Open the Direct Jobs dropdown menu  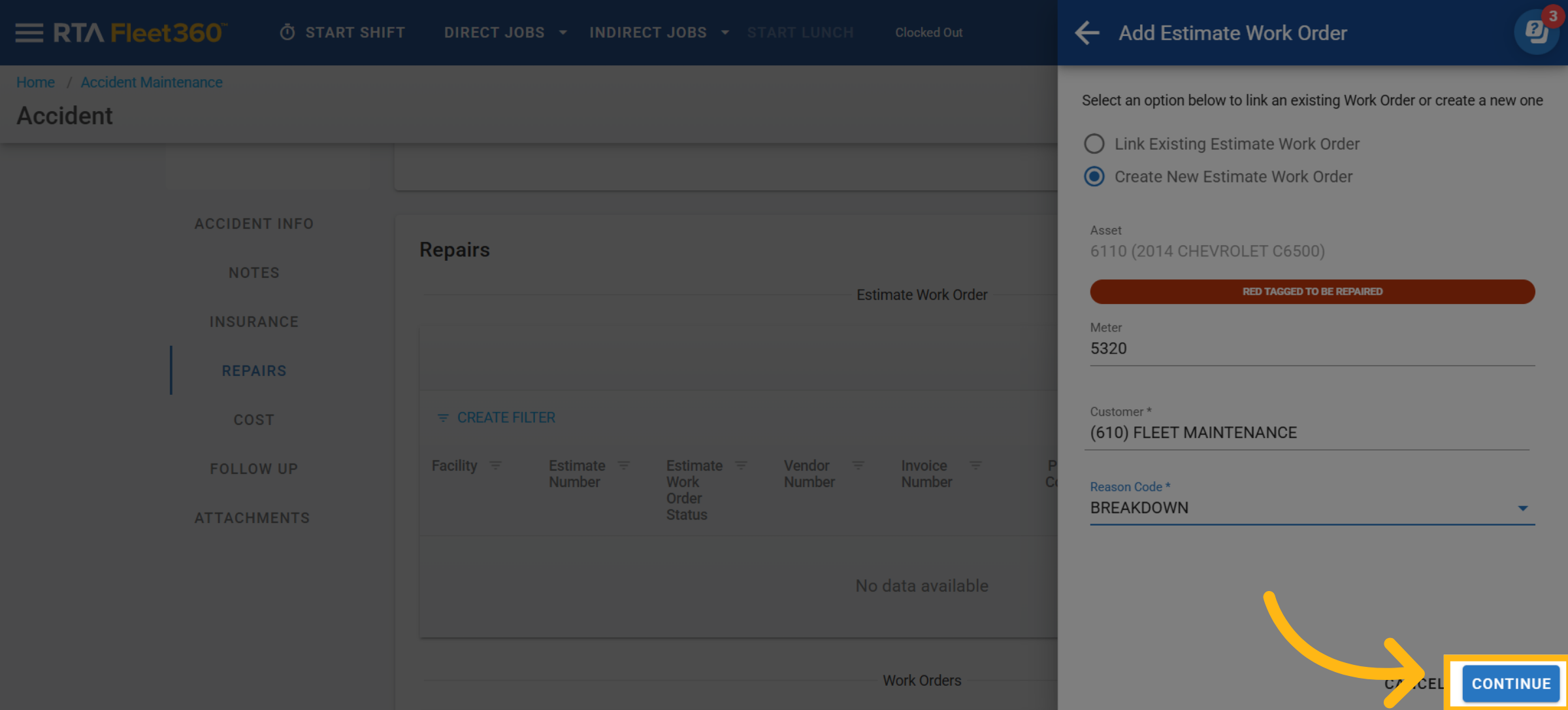tap(505, 33)
